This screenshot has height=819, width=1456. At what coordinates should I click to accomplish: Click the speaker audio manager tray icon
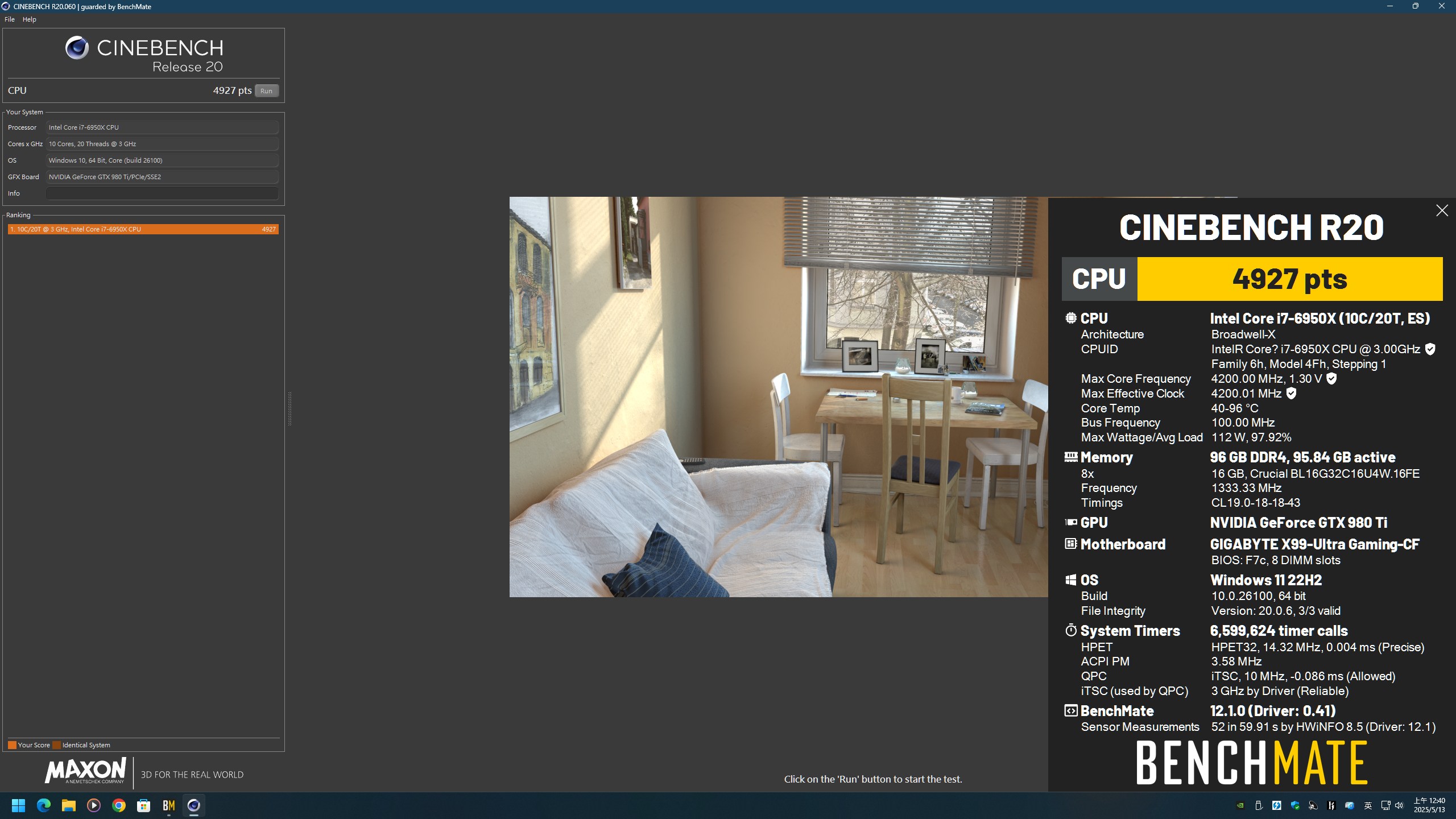tap(1313, 805)
